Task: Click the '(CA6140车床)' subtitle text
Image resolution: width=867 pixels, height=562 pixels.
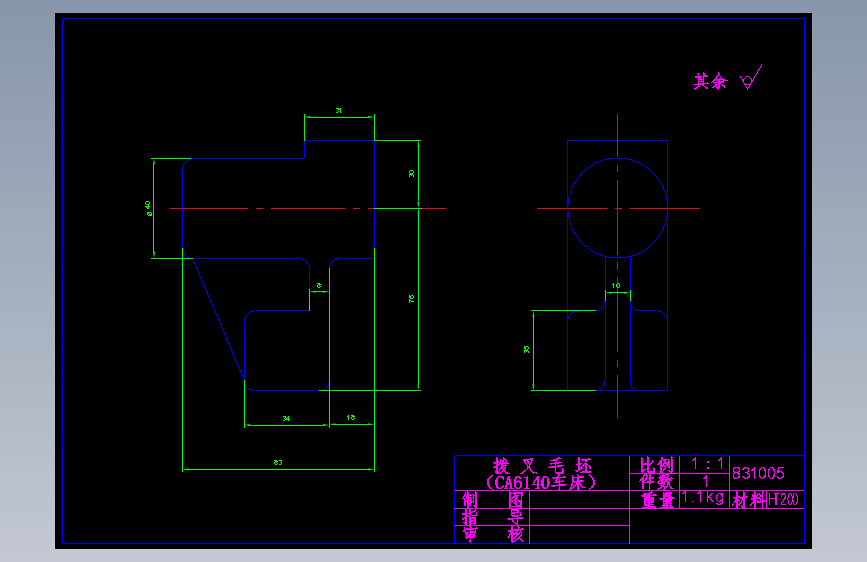Action: tap(541, 482)
